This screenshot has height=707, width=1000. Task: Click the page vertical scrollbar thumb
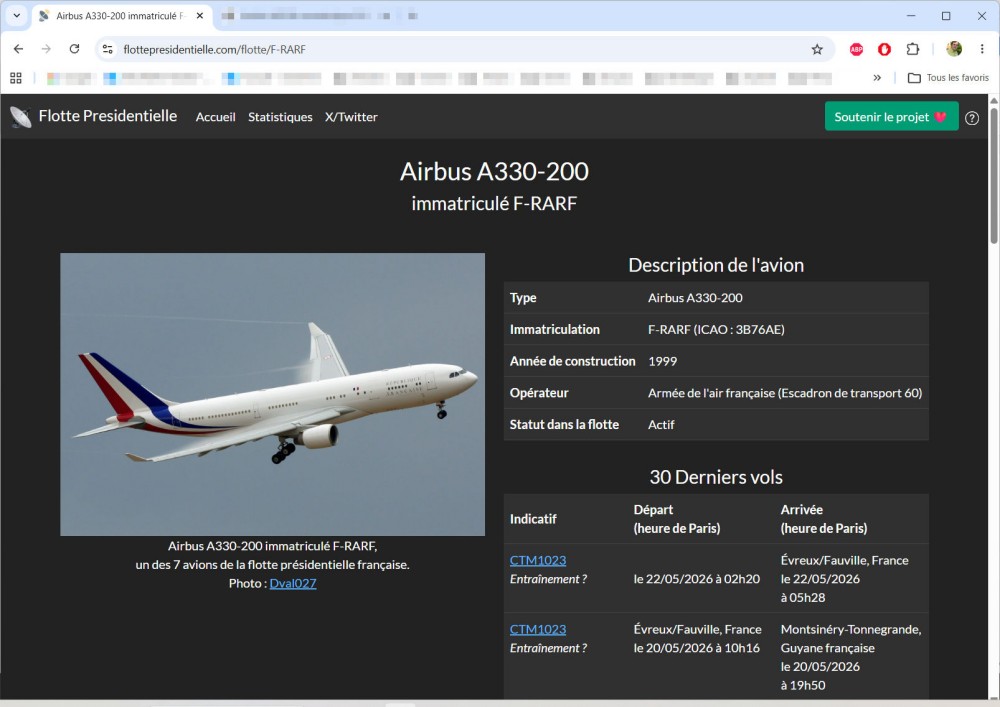tap(994, 175)
